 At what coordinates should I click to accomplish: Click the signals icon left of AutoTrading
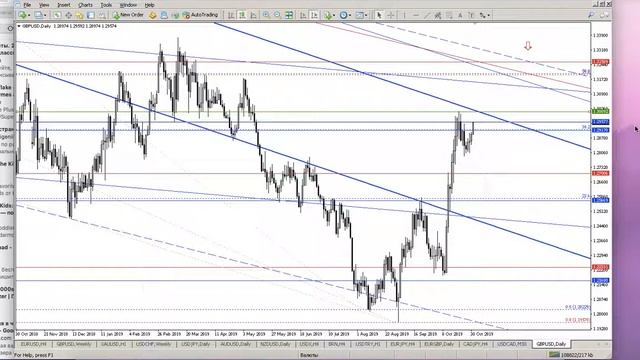coord(175,15)
